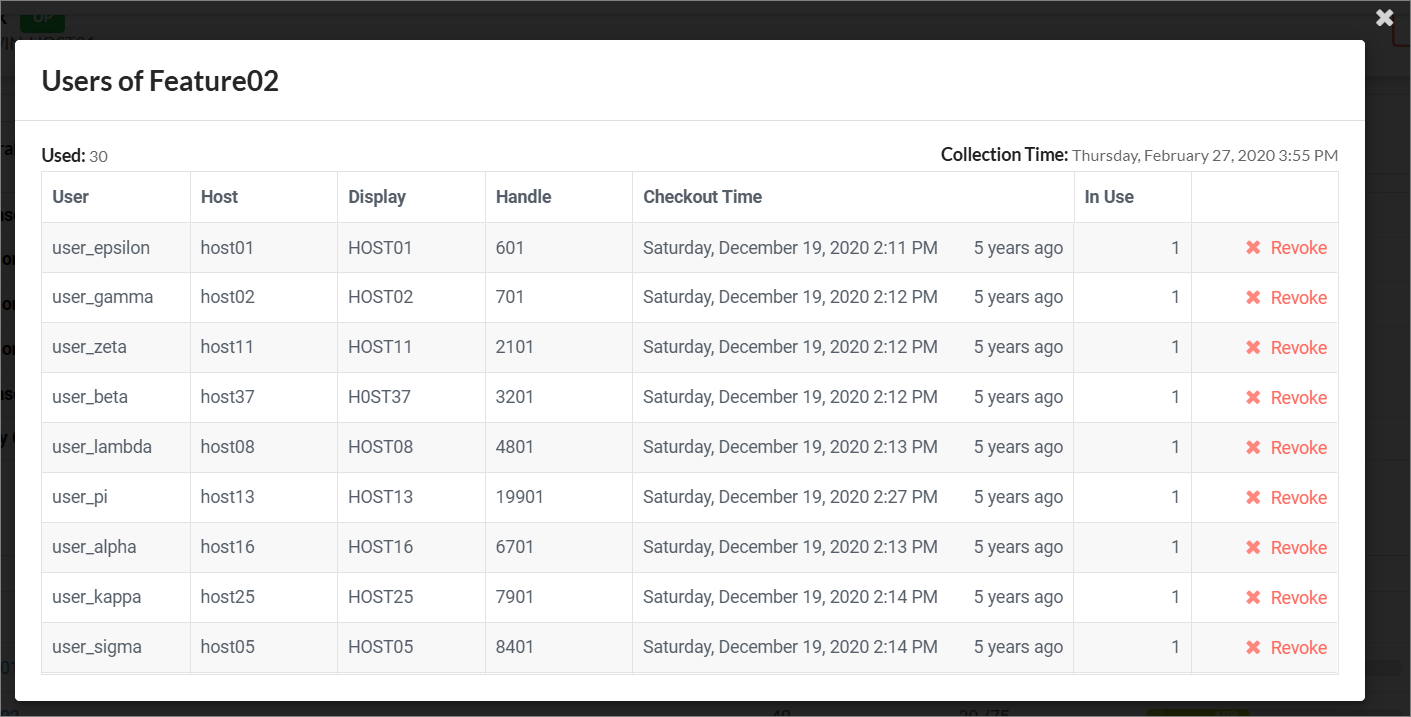Click handle value 2101

coord(515,348)
